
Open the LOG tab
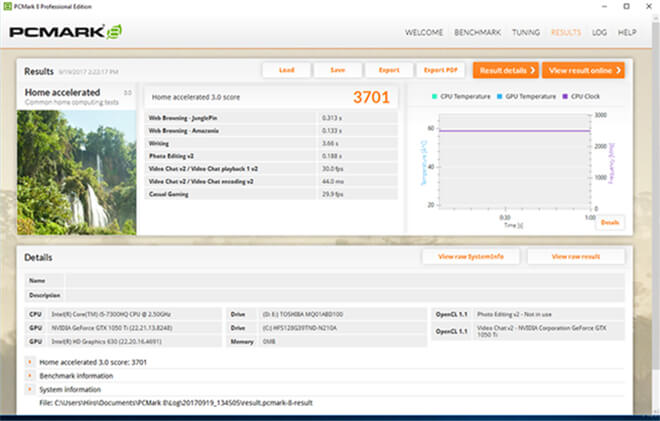pos(599,32)
